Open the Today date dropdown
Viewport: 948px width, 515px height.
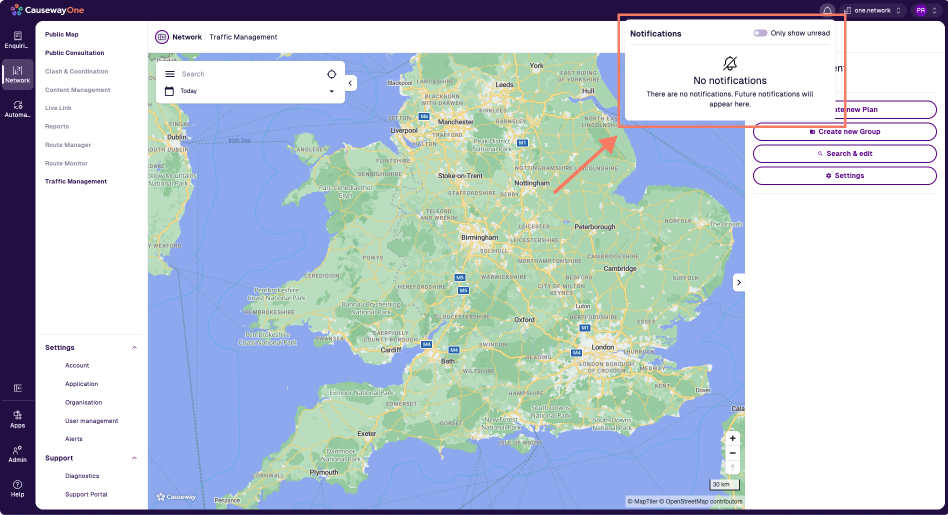331,91
